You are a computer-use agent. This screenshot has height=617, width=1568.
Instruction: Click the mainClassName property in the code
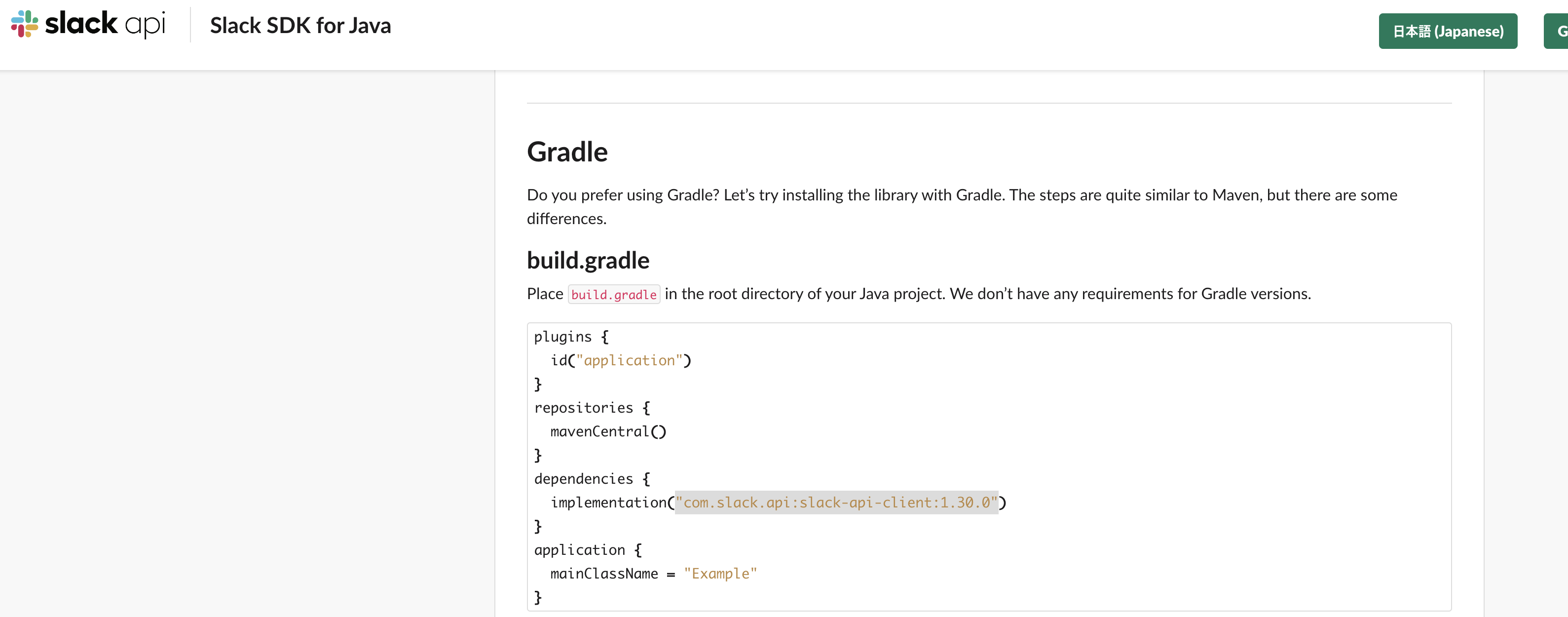[x=603, y=574]
